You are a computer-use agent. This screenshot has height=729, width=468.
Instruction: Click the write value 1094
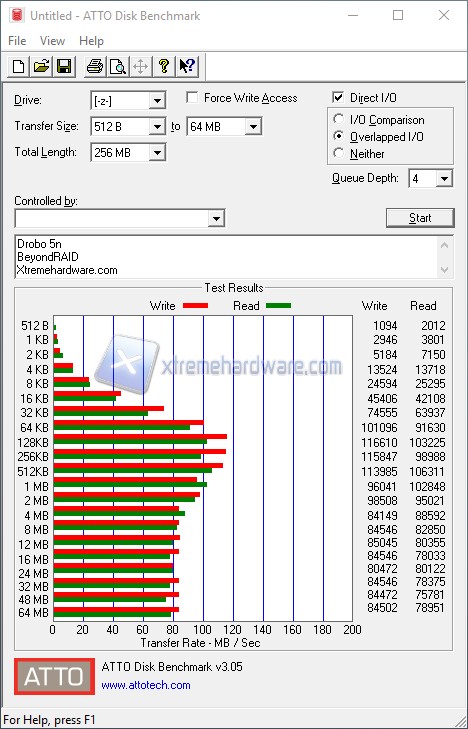coord(385,325)
